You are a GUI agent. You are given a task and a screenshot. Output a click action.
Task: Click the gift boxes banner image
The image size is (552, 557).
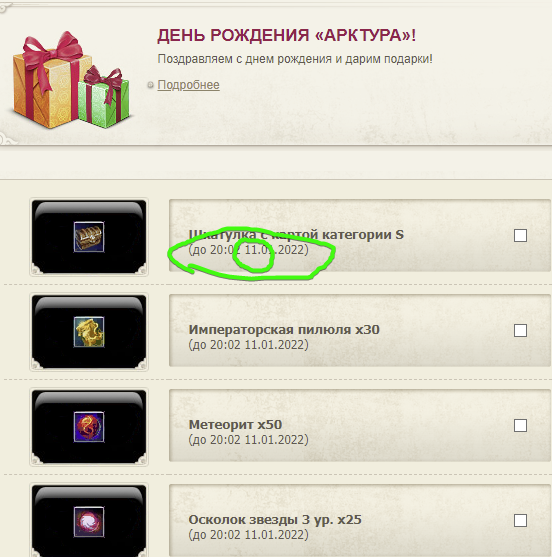tap(71, 80)
